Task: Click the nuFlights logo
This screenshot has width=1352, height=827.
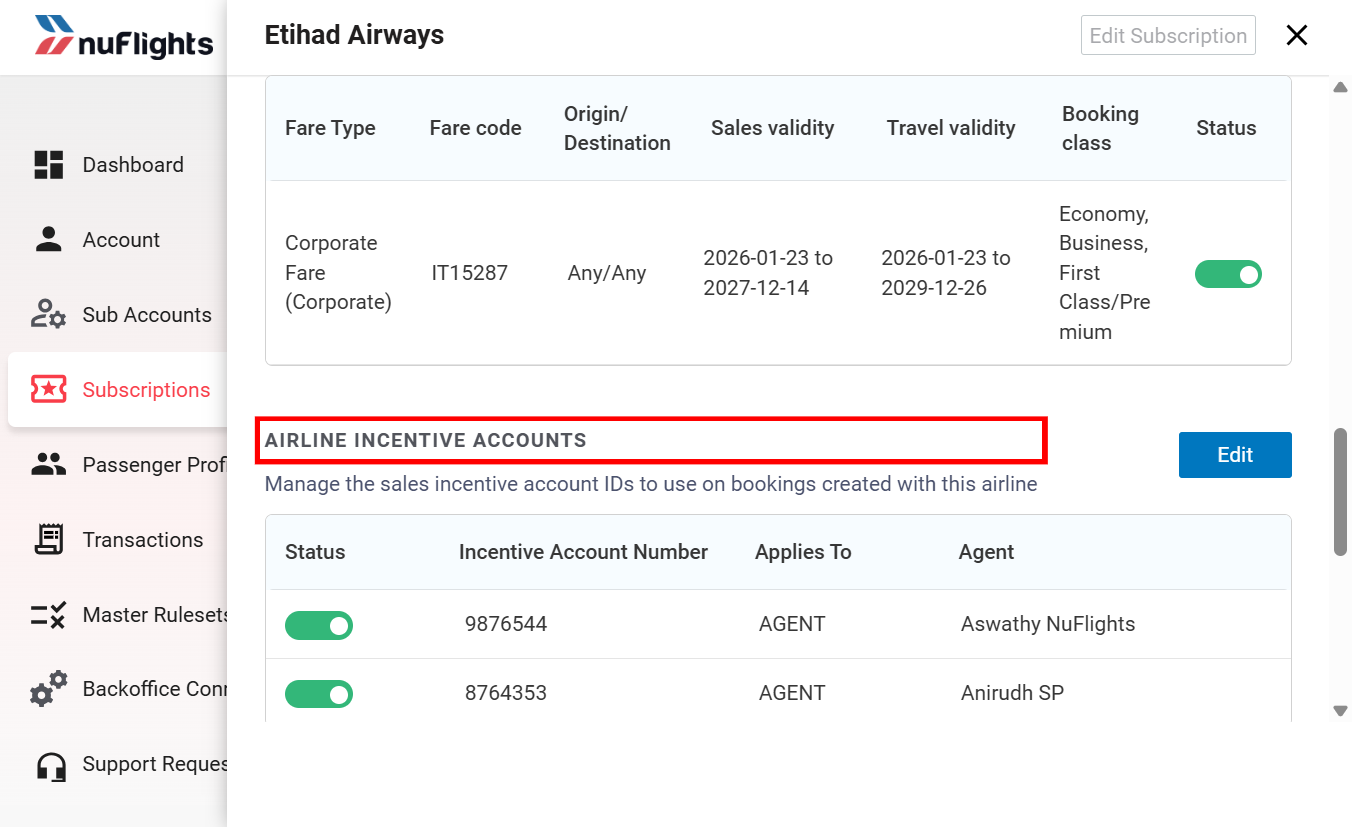Action: 123,37
